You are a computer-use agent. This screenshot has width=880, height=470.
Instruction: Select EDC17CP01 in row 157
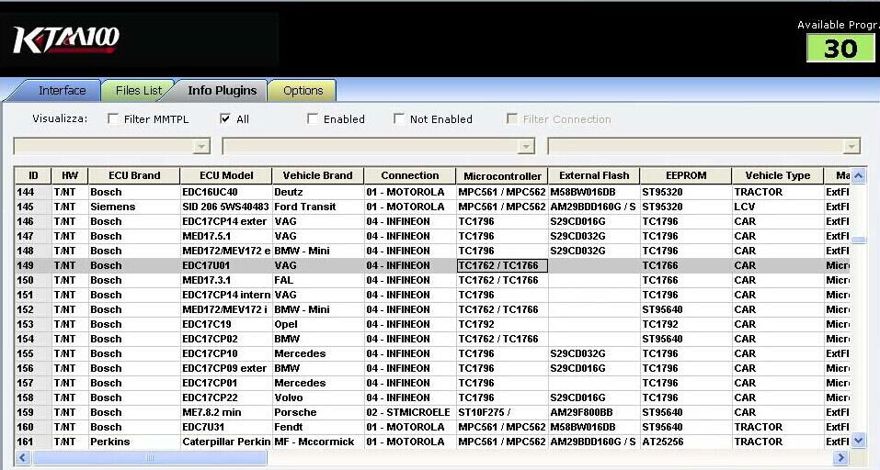[x=226, y=383]
